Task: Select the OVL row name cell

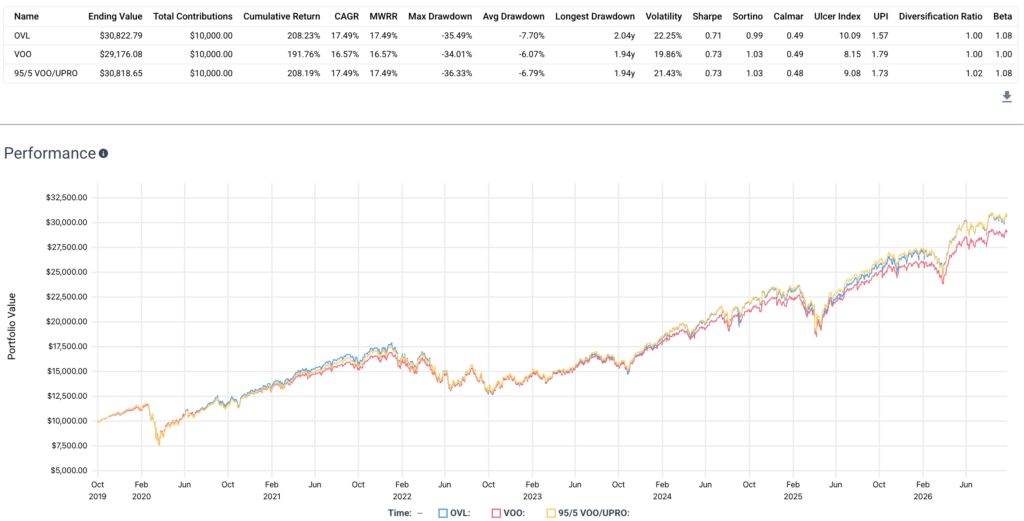Action: tap(22, 36)
